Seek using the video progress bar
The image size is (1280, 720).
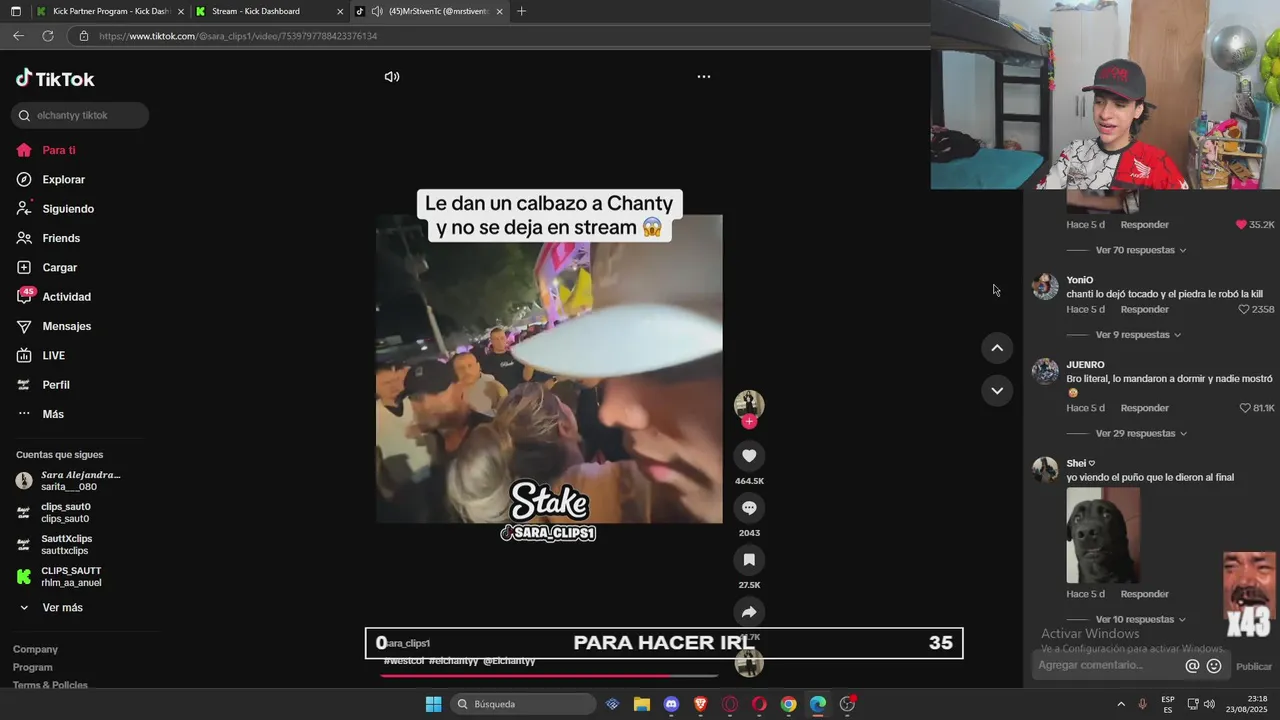pos(549,675)
